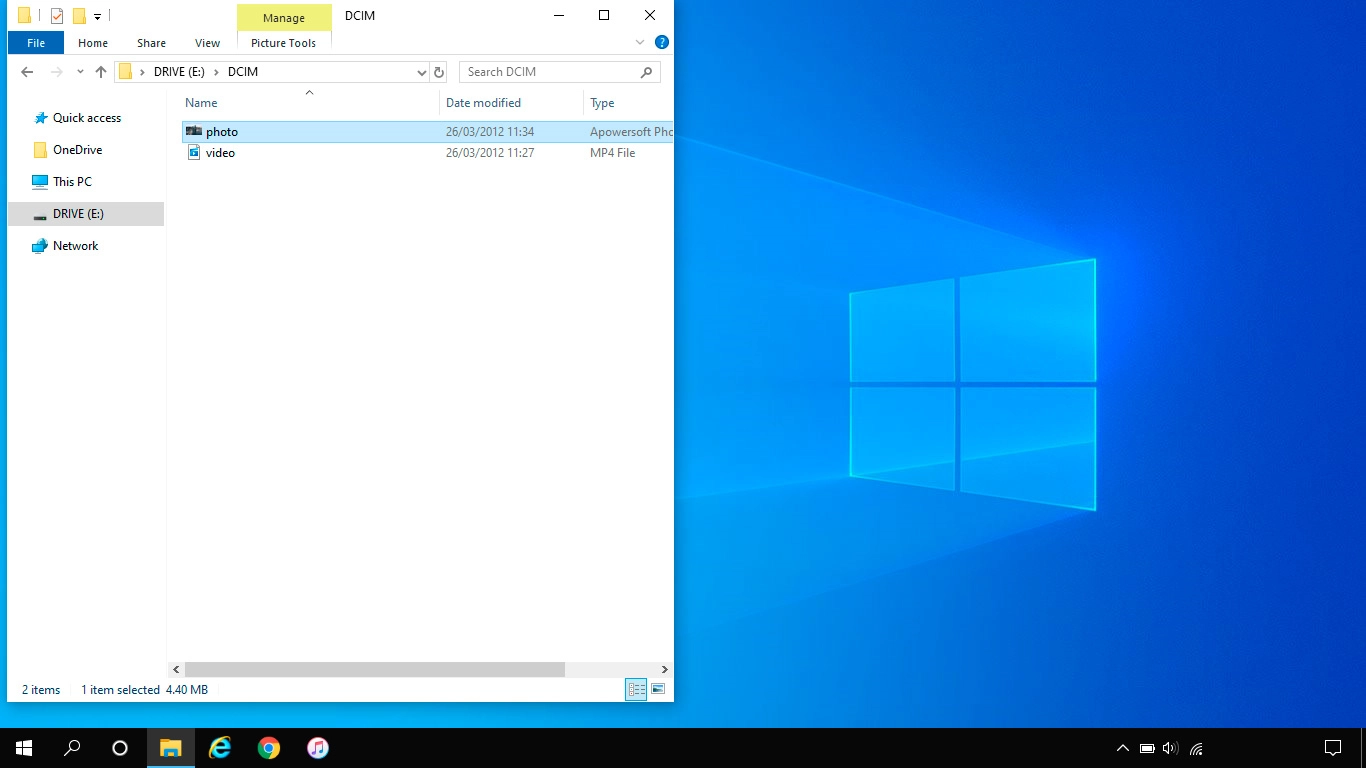The image size is (1366, 768).
Task: Enable Details view in status bar
Action: click(636, 689)
